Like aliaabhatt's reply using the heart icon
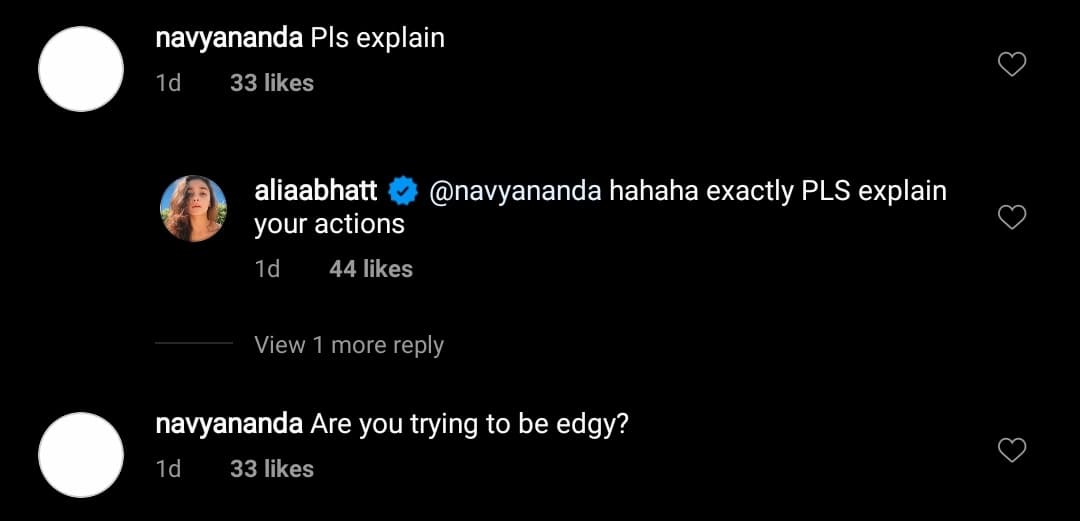The width and height of the screenshot is (1080, 521). coord(1013,216)
